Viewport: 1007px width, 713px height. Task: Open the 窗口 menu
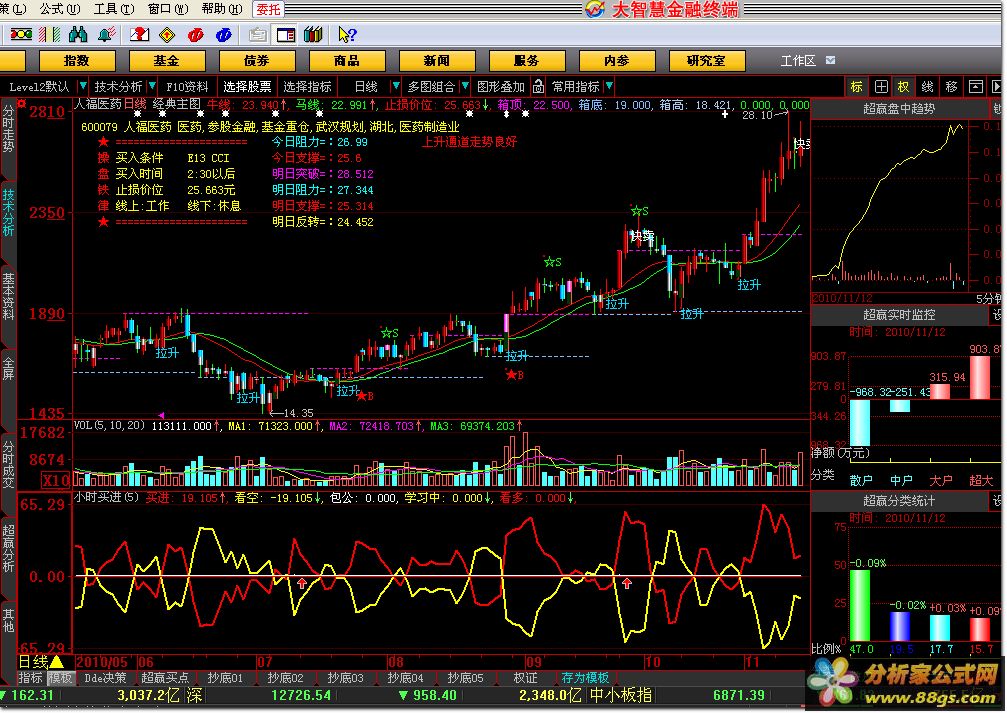click(x=168, y=9)
